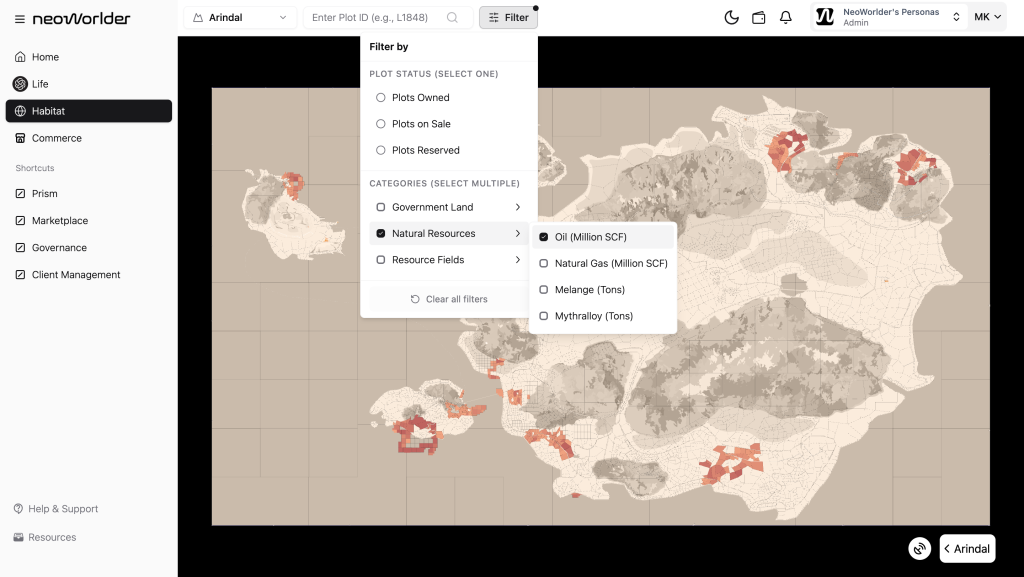The width and height of the screenshot is (1024, 577).
Task: Click the Governance external-link icon
Action: tap(20, 247)
